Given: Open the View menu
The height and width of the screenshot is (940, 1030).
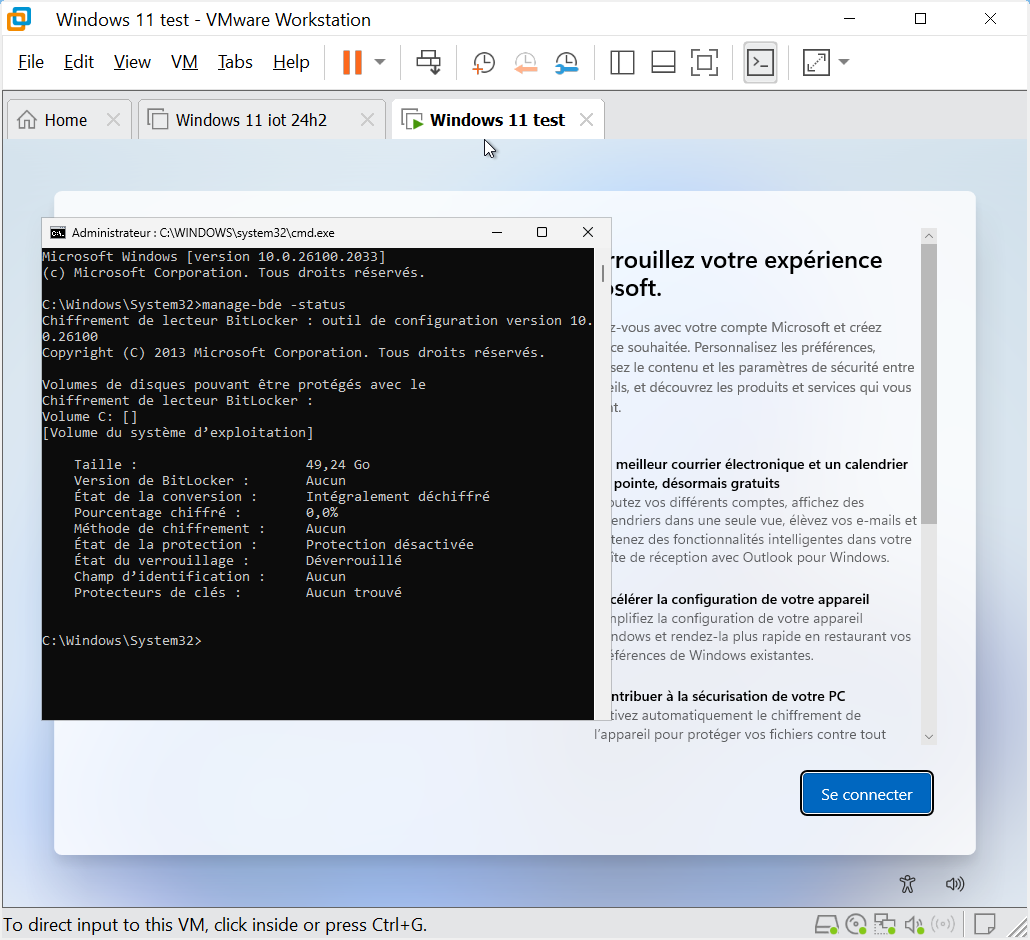Looking at the screenshot, I should (x=132, y=62).
